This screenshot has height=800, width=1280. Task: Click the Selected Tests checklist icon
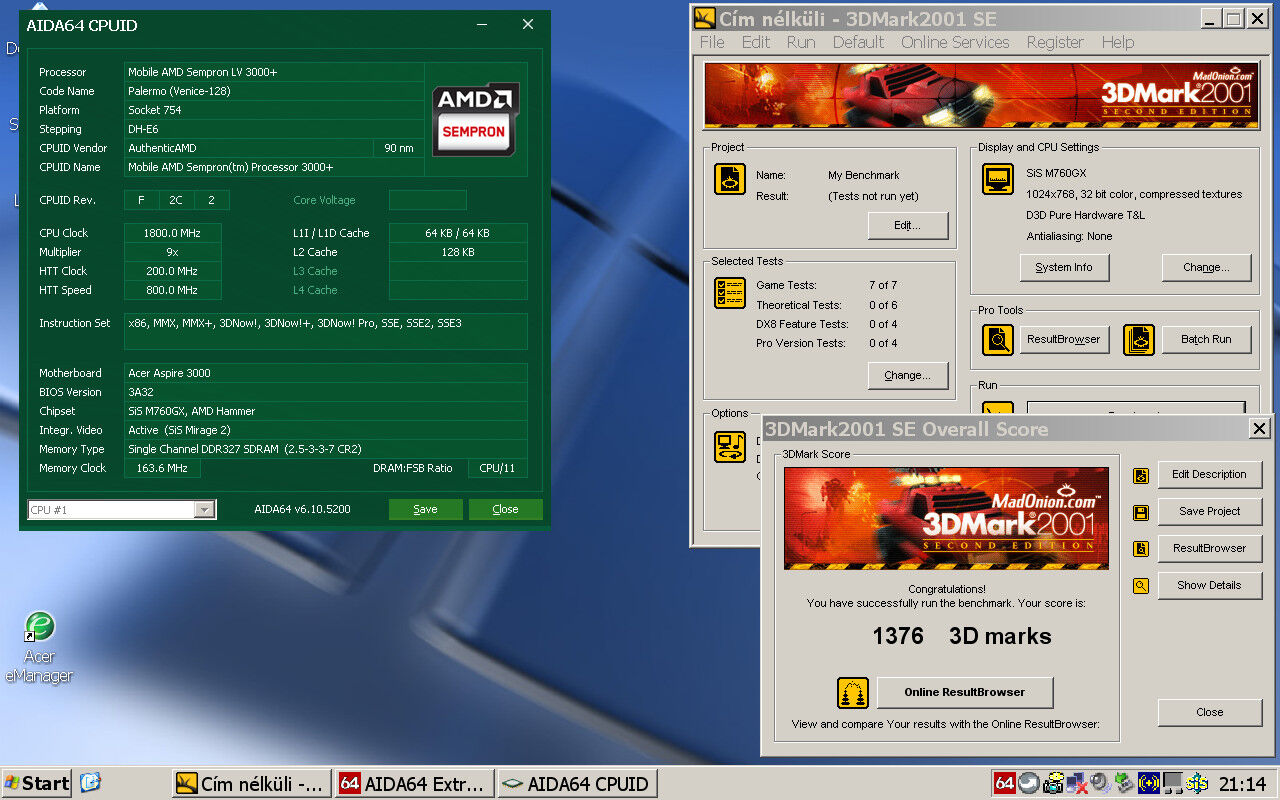click(x=730, y=293)
